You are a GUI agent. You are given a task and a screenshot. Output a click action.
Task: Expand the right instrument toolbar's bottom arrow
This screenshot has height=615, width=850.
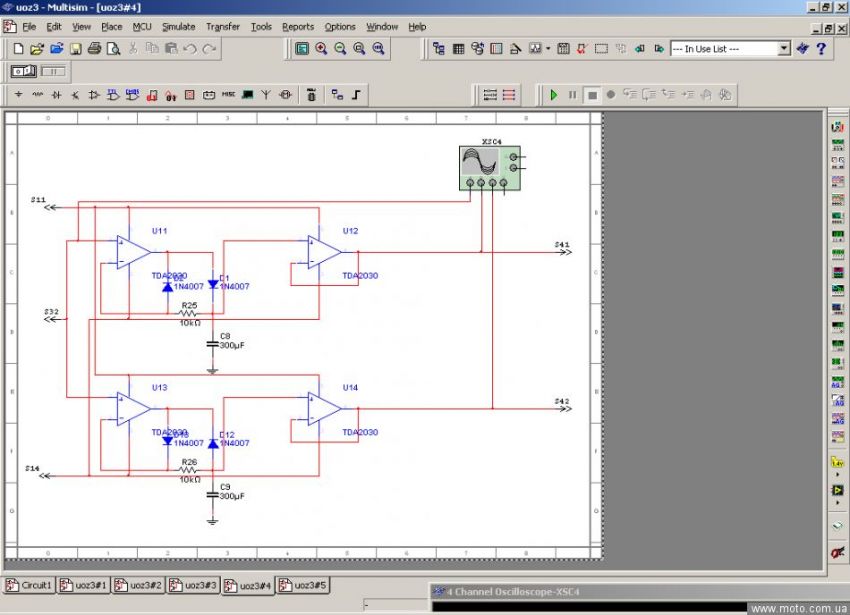(837, 502)
